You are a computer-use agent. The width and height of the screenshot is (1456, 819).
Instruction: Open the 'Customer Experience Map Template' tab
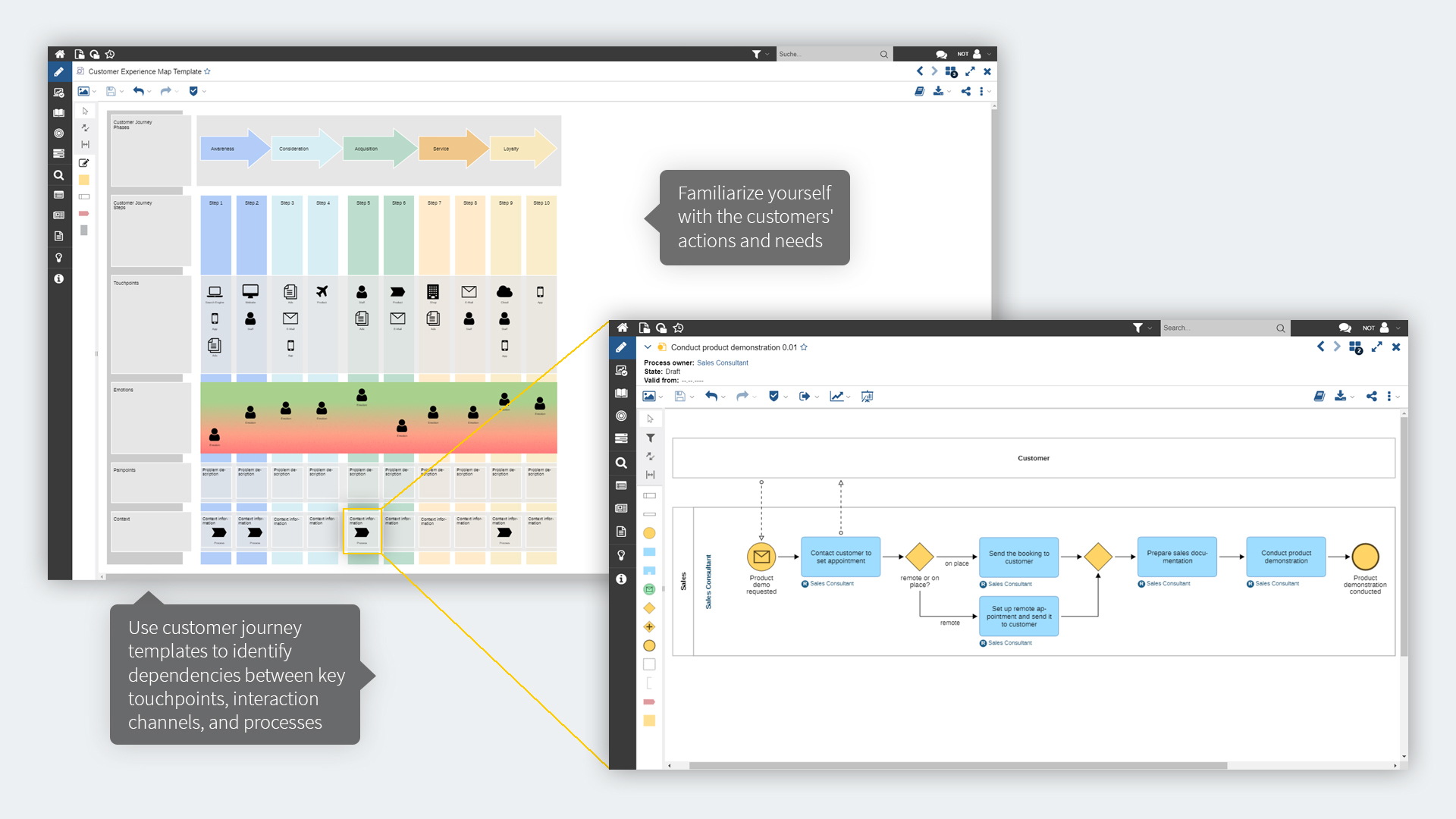[144, 71]
